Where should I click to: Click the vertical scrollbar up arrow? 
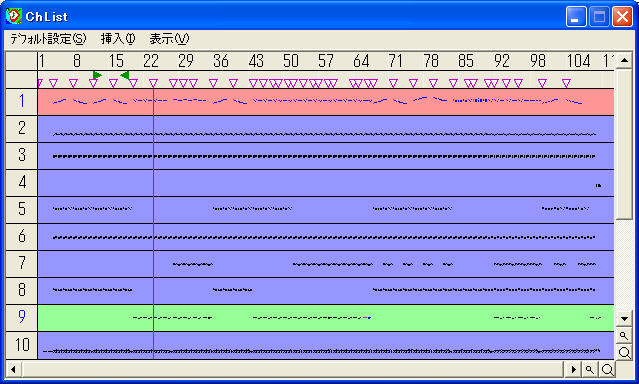[x=624, y=61]
